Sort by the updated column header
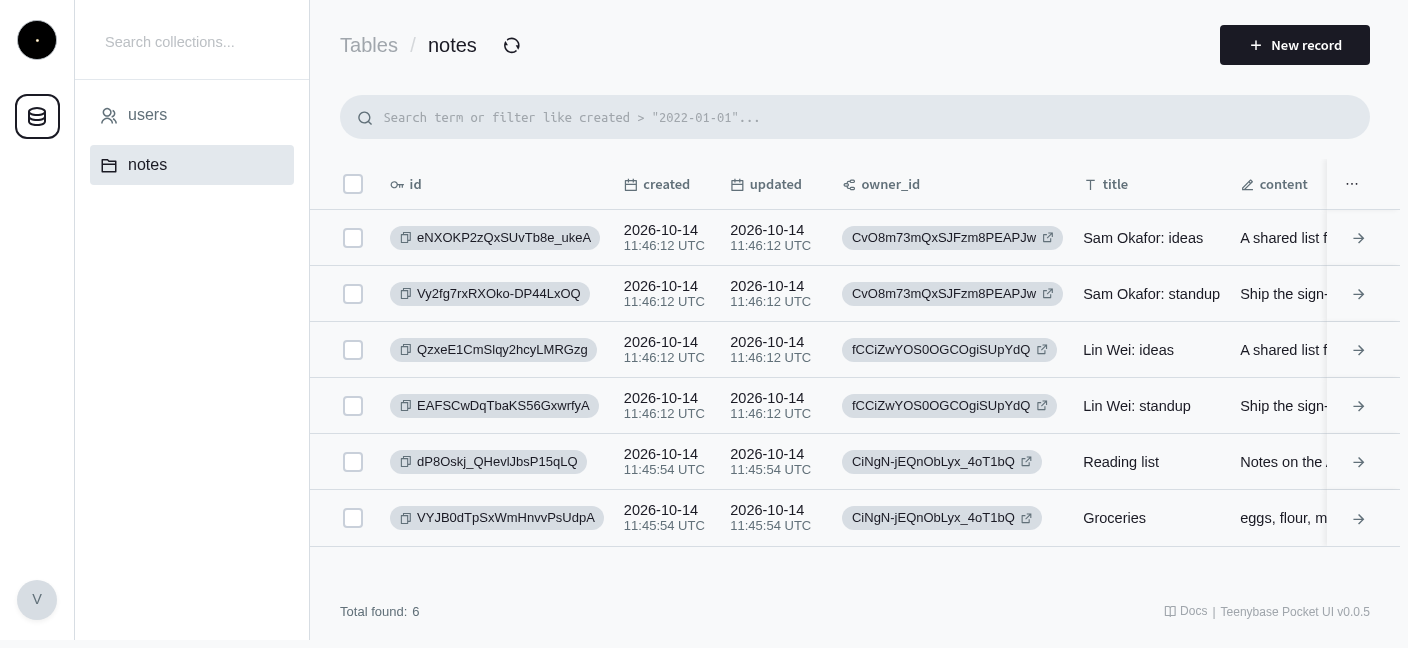 pyautogui.click(x=766, y=184)
